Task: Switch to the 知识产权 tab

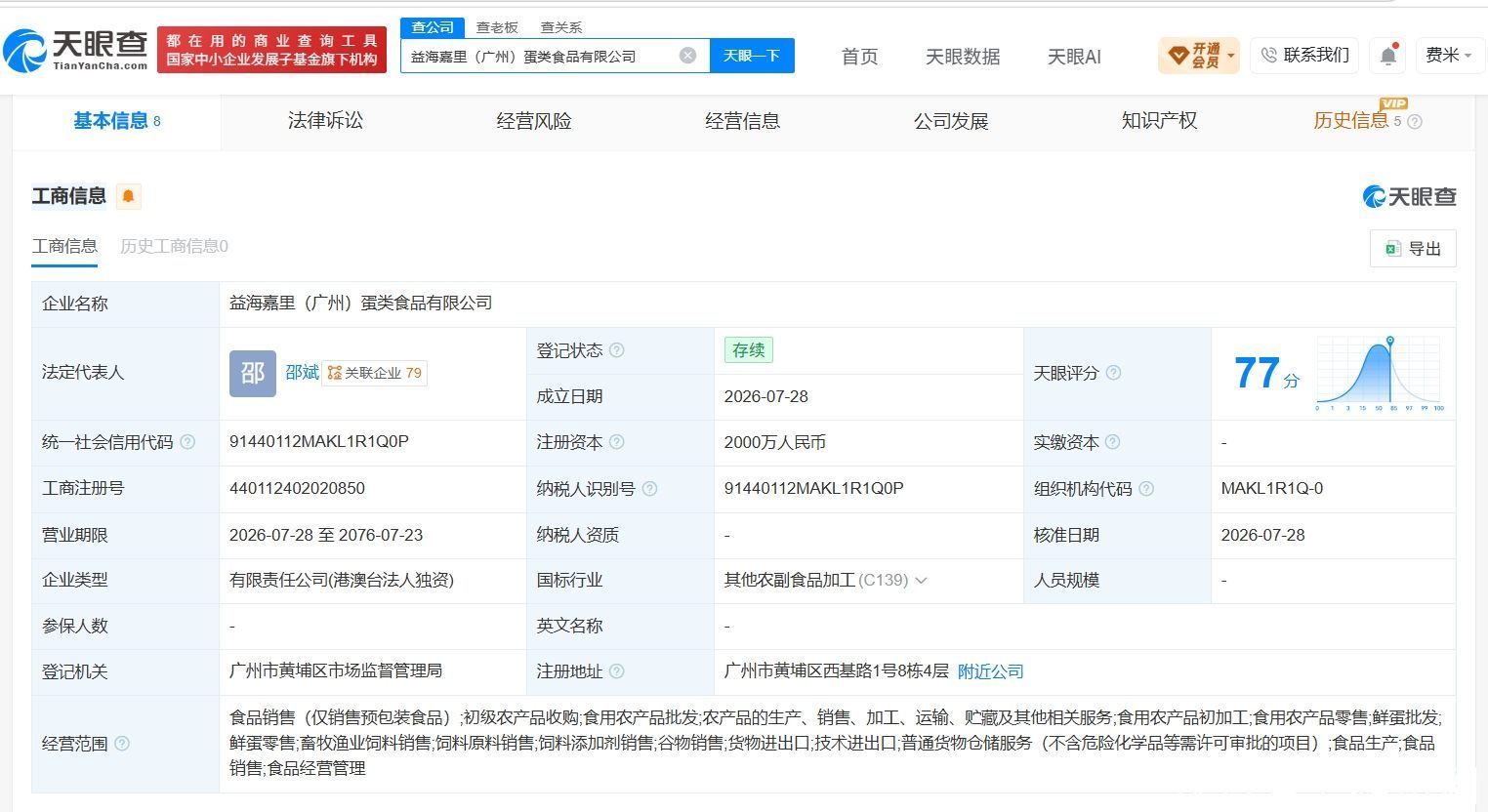Action: click(1159, 121)
